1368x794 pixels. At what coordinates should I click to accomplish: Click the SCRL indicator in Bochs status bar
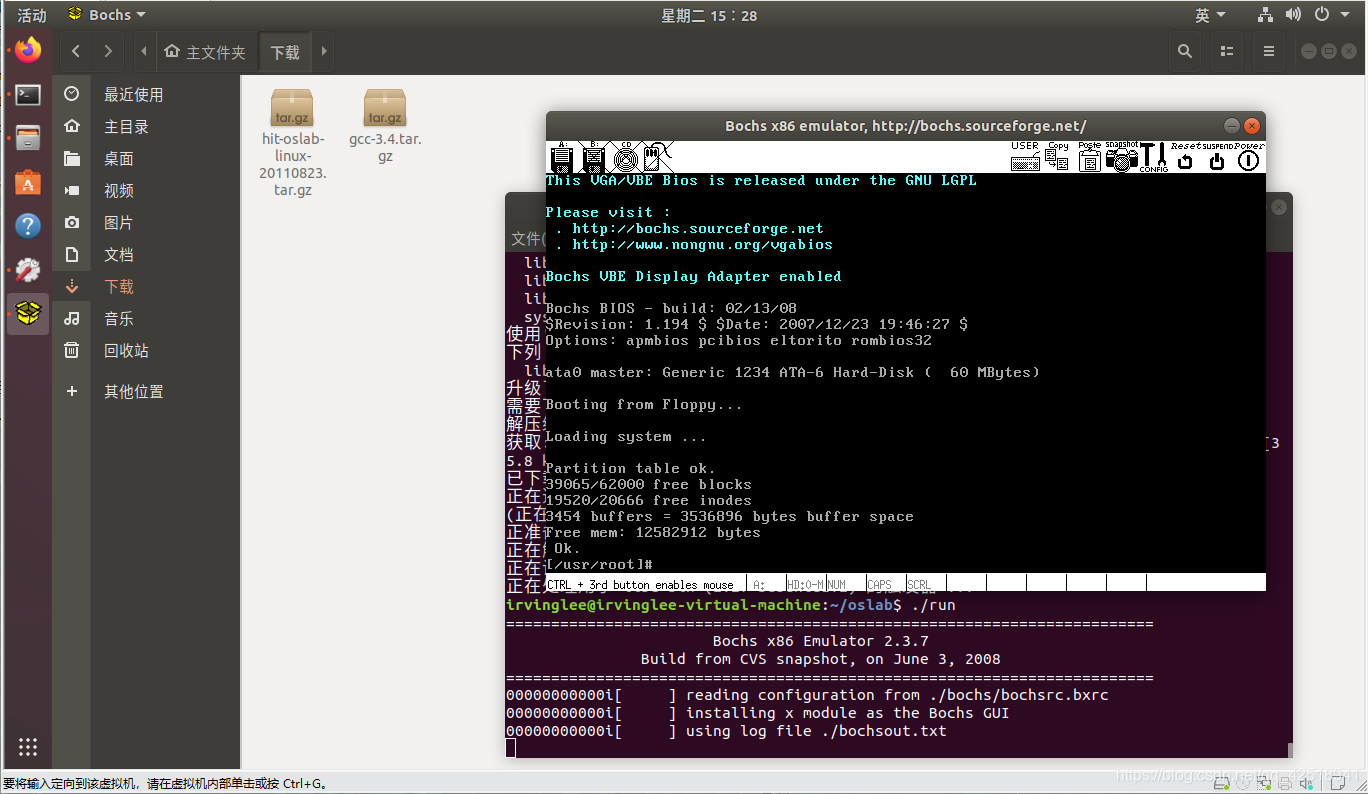tap(926, 584)
